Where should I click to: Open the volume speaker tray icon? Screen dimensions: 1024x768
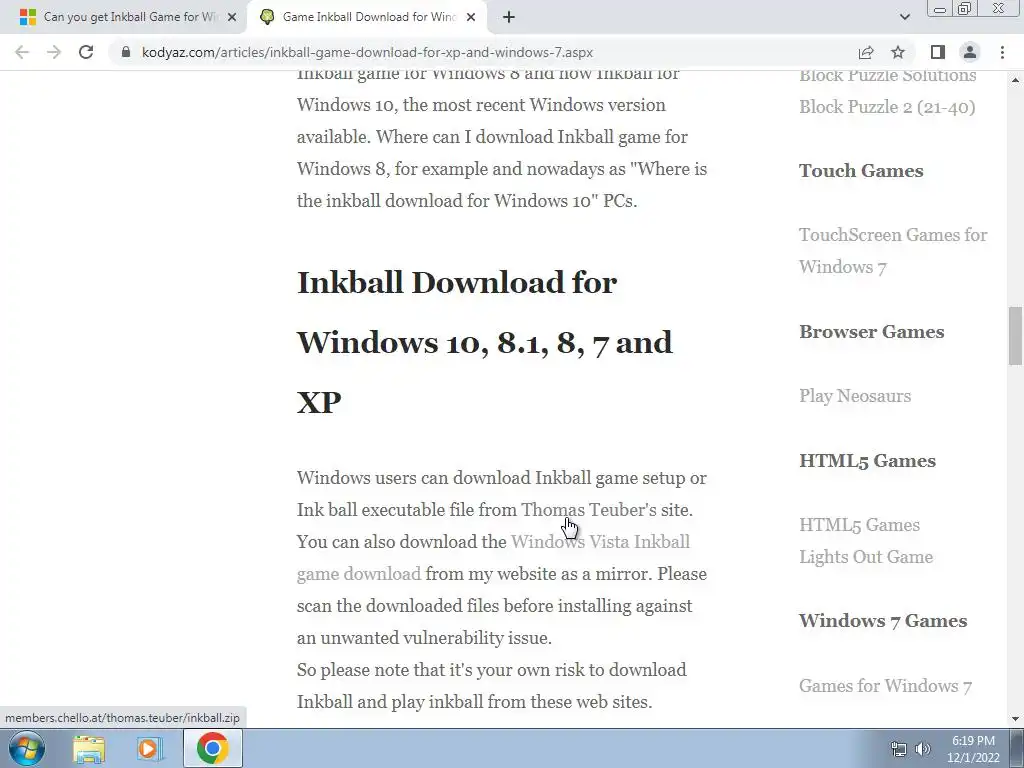pyautogui.click(x=922, y=749)
